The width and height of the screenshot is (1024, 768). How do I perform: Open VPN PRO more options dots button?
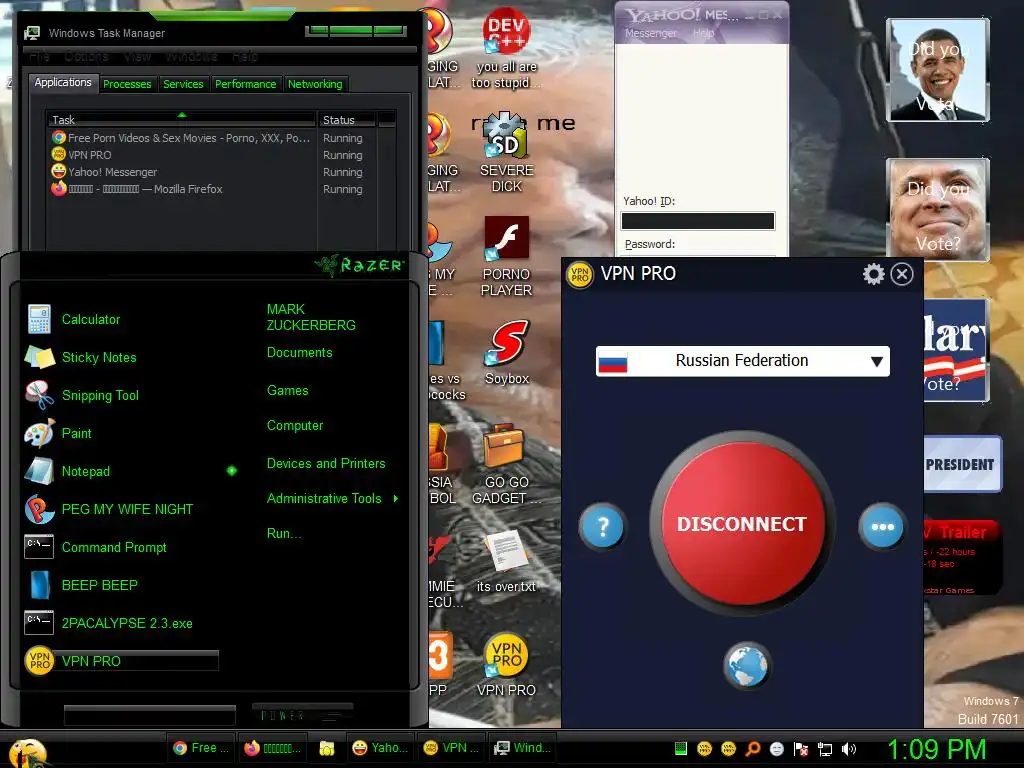pyautogui.click(x=882, y=526)
